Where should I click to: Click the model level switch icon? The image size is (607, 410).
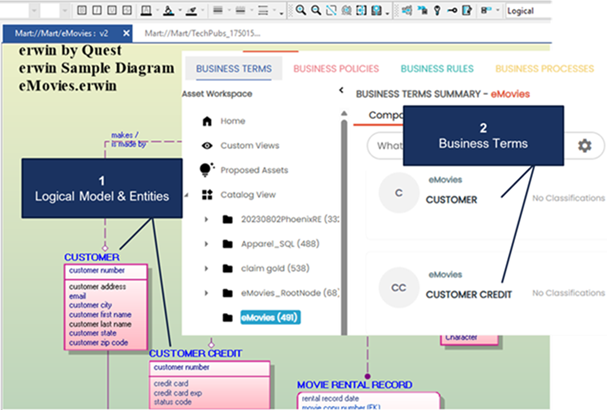click(x=486, y=10)
